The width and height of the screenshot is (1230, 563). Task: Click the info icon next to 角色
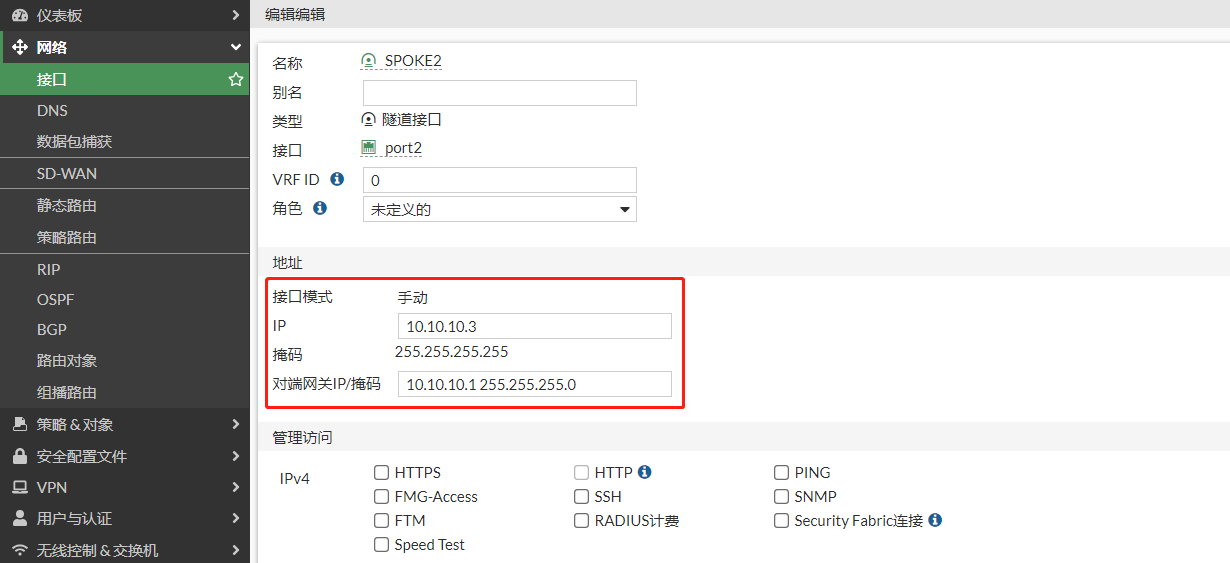coord(320,208)
